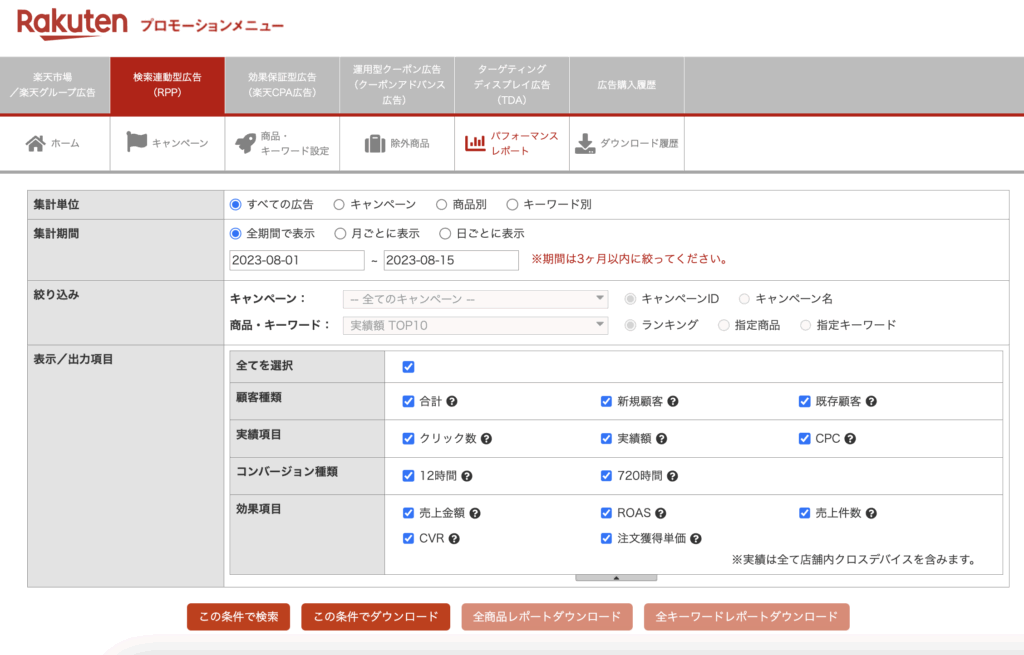Click 全キーワードレポートダウンロード button
The width and height of the screenshot is (1024, 655).
[746, 617]
